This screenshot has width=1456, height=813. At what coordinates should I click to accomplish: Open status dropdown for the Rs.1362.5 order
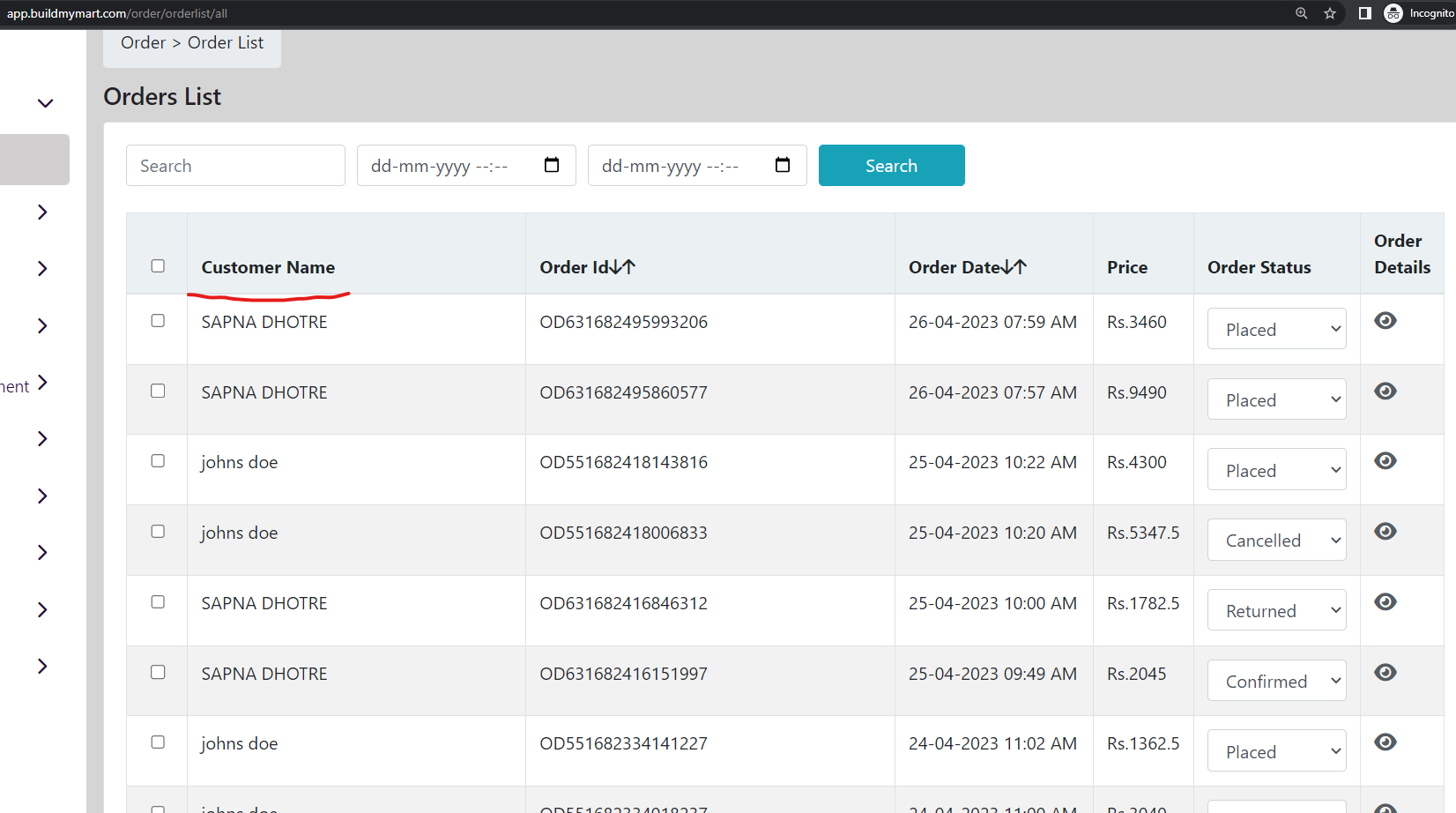click(x=1276, y=751)
